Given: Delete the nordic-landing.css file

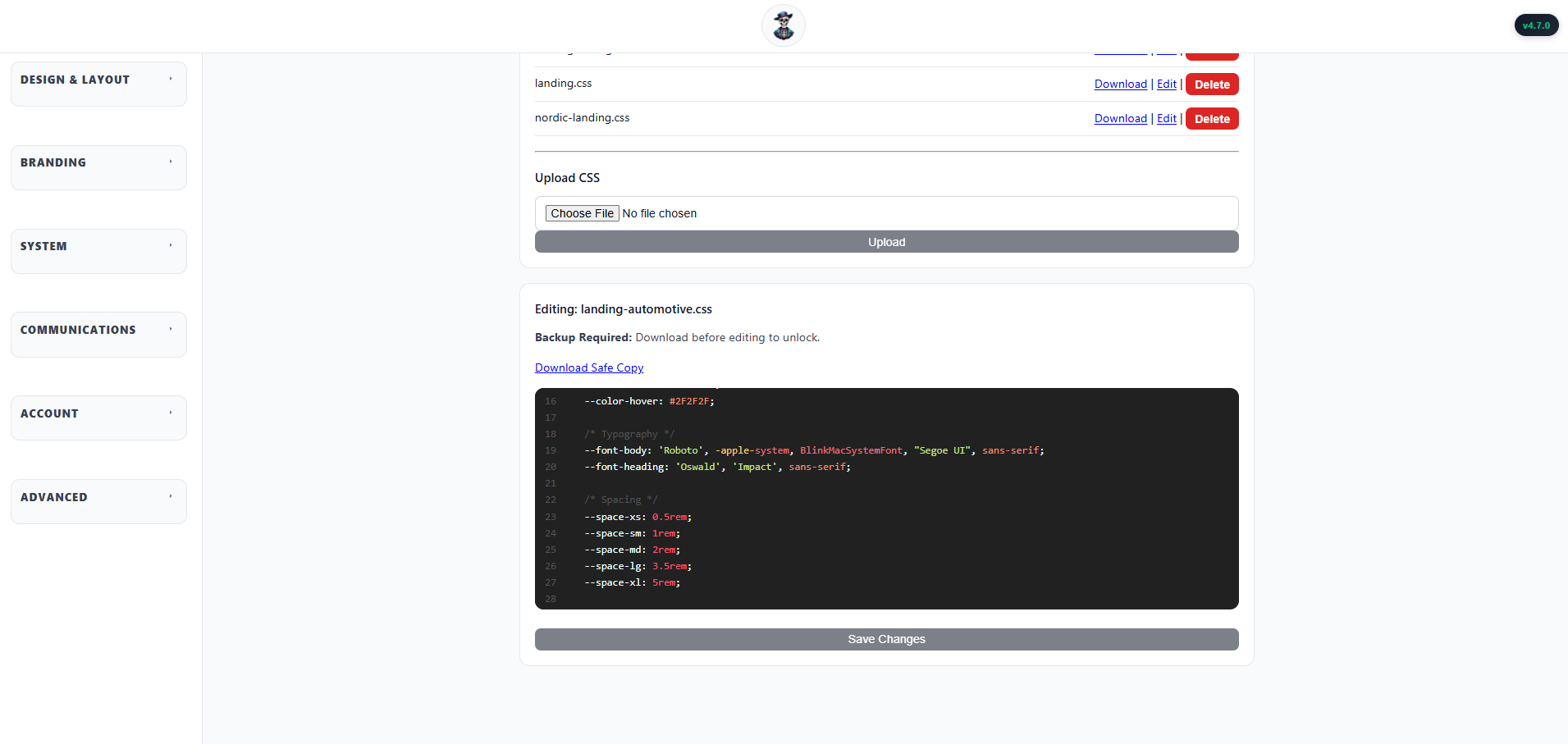Looking at the screenshot, I should click(1211, 119).
